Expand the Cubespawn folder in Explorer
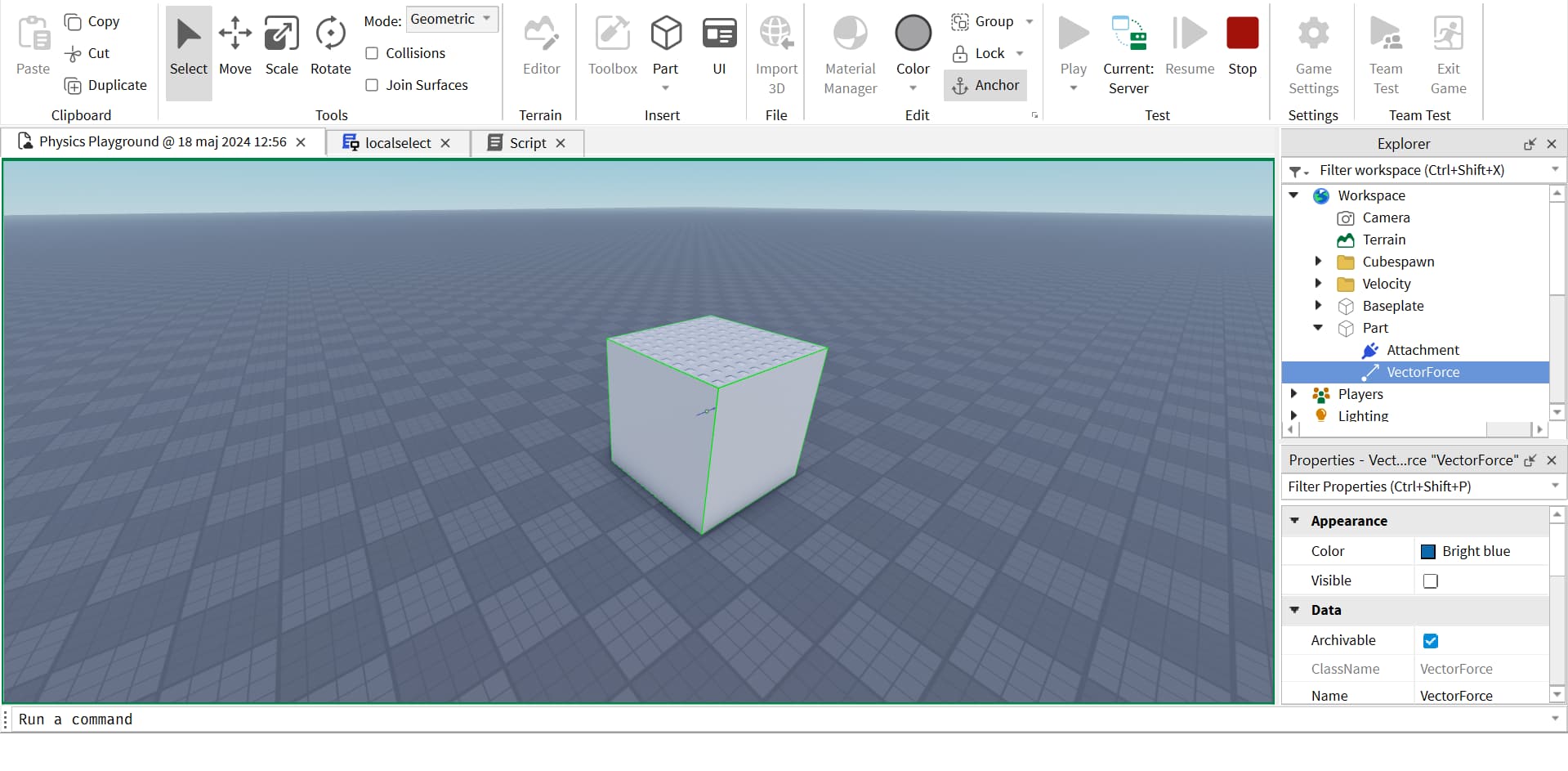The image size is (1568, 771). [x=1318, y=262]
